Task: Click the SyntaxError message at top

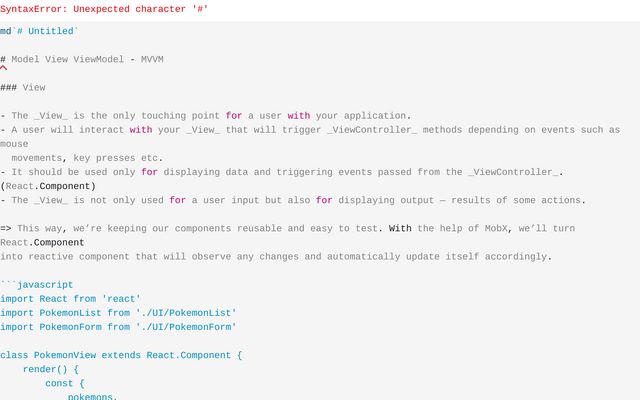Action: 104,8
